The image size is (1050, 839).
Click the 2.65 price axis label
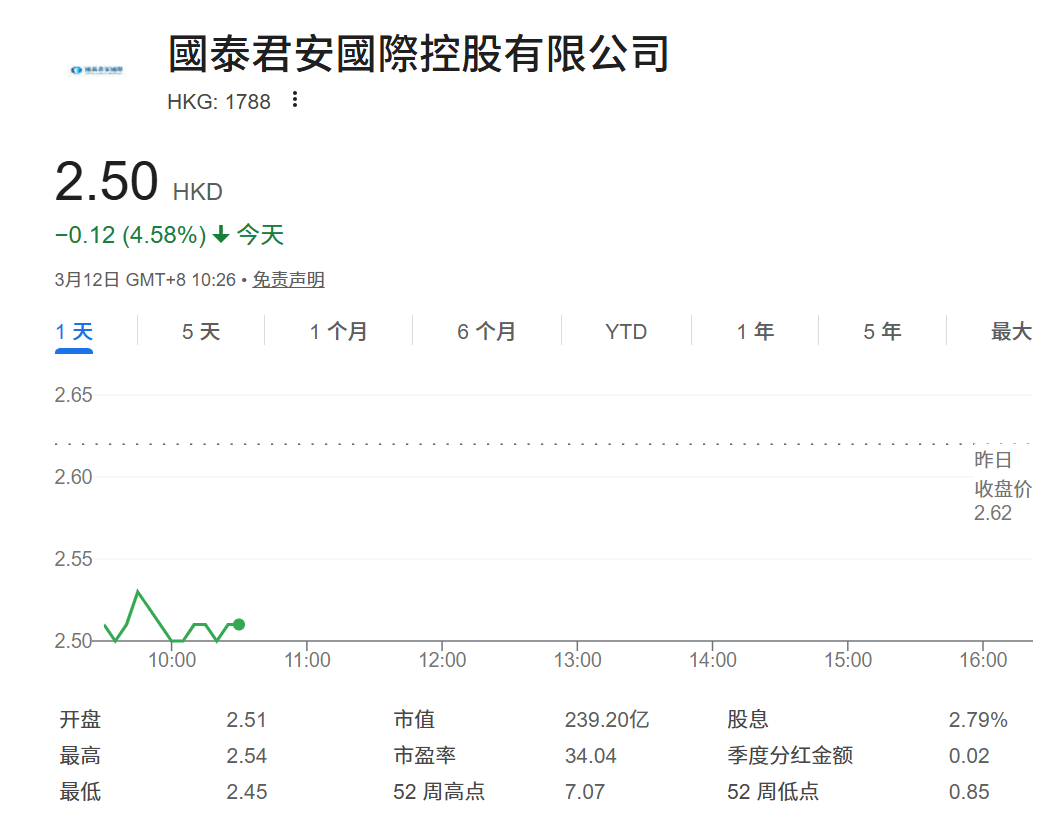coord(74,395)
